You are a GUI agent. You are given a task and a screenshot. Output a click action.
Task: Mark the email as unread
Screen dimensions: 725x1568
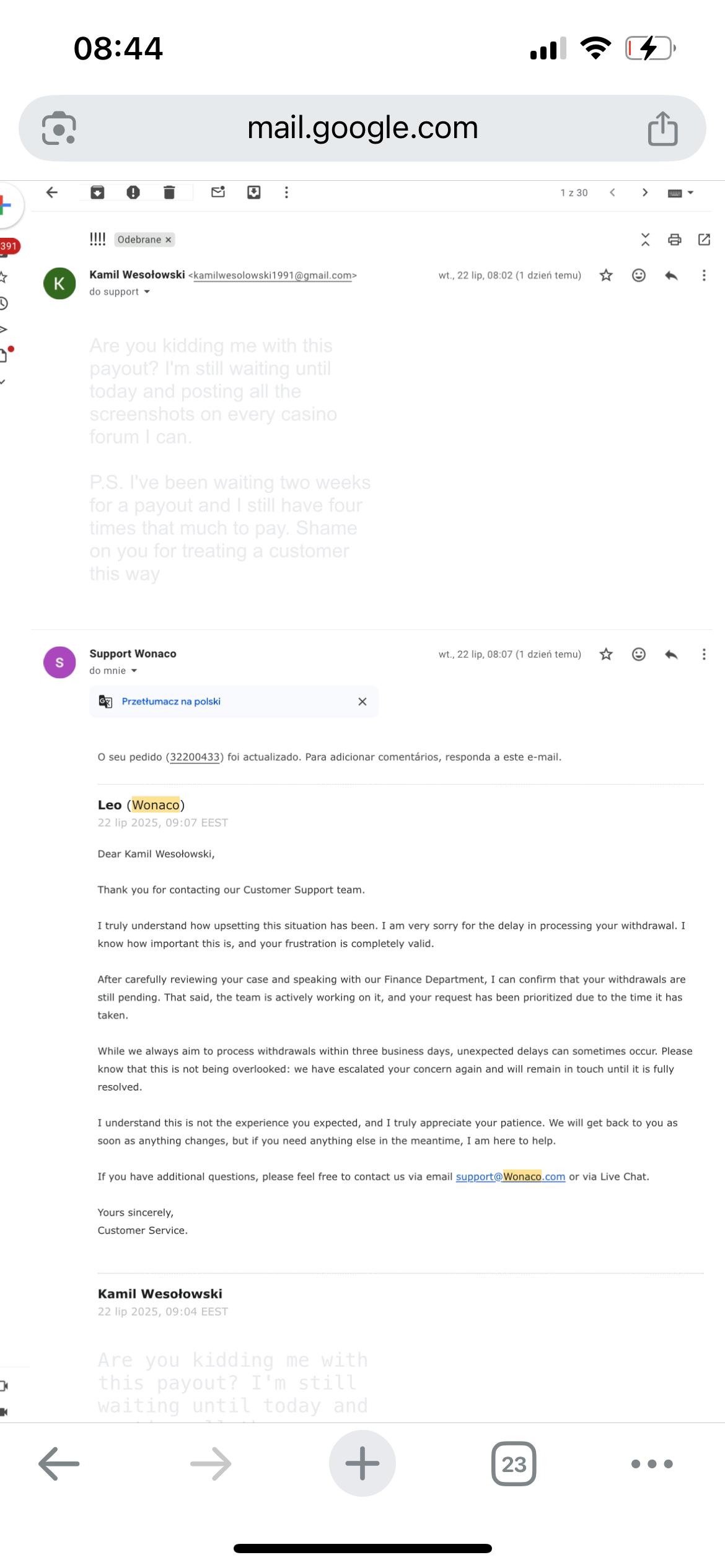point(218,193)
